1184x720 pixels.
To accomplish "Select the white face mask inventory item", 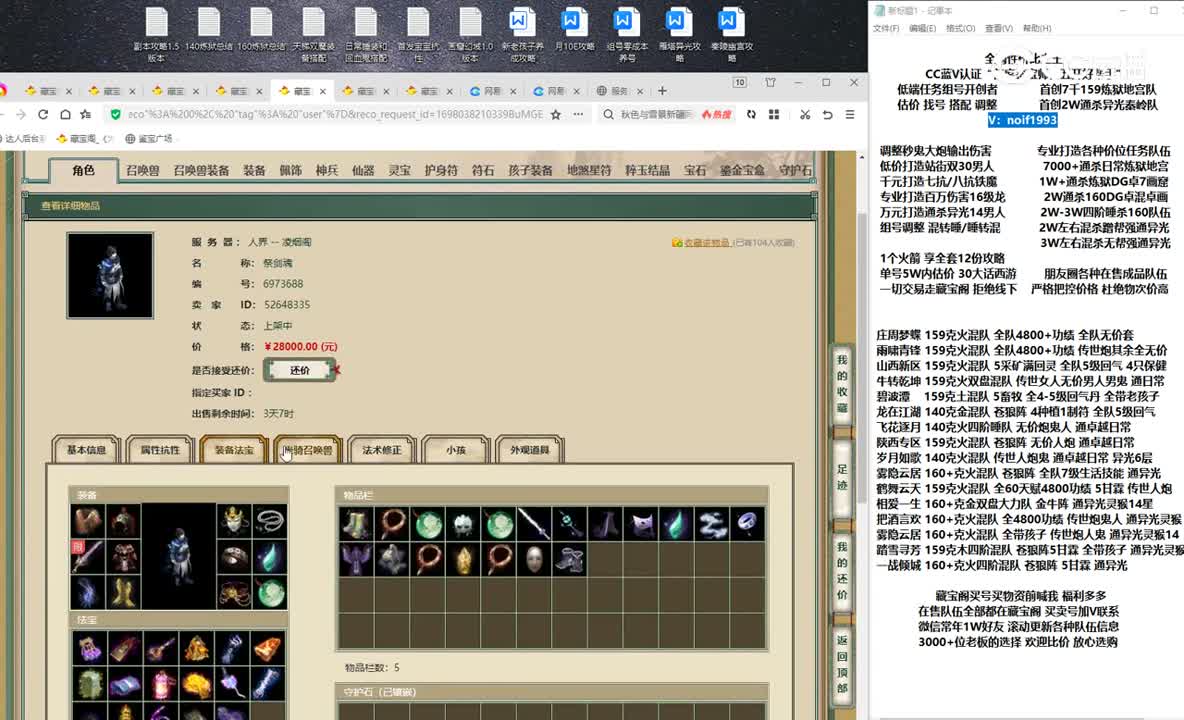I will [535, 560].
